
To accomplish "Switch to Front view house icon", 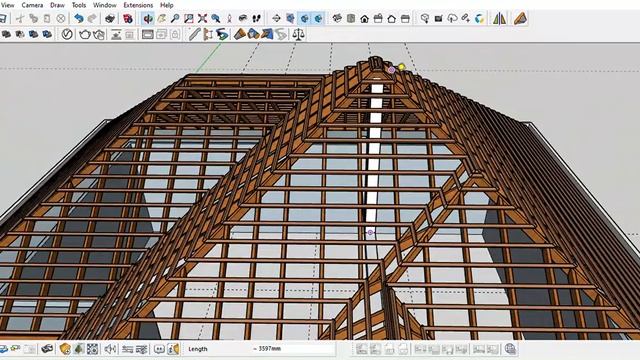I will tap(364, 18).
